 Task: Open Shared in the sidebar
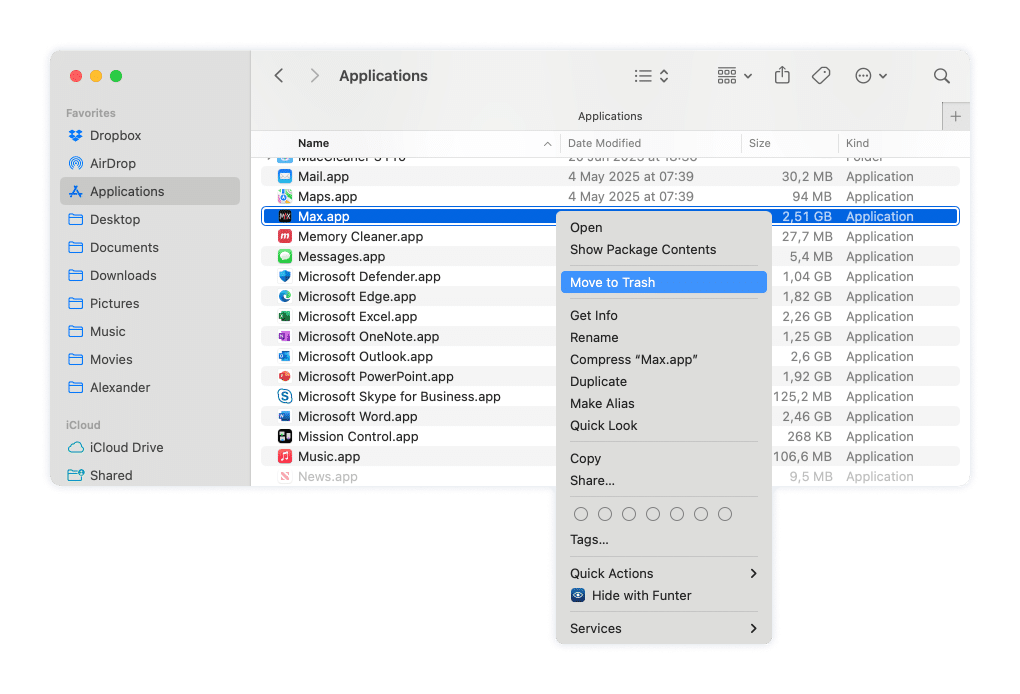click(150, 475)
